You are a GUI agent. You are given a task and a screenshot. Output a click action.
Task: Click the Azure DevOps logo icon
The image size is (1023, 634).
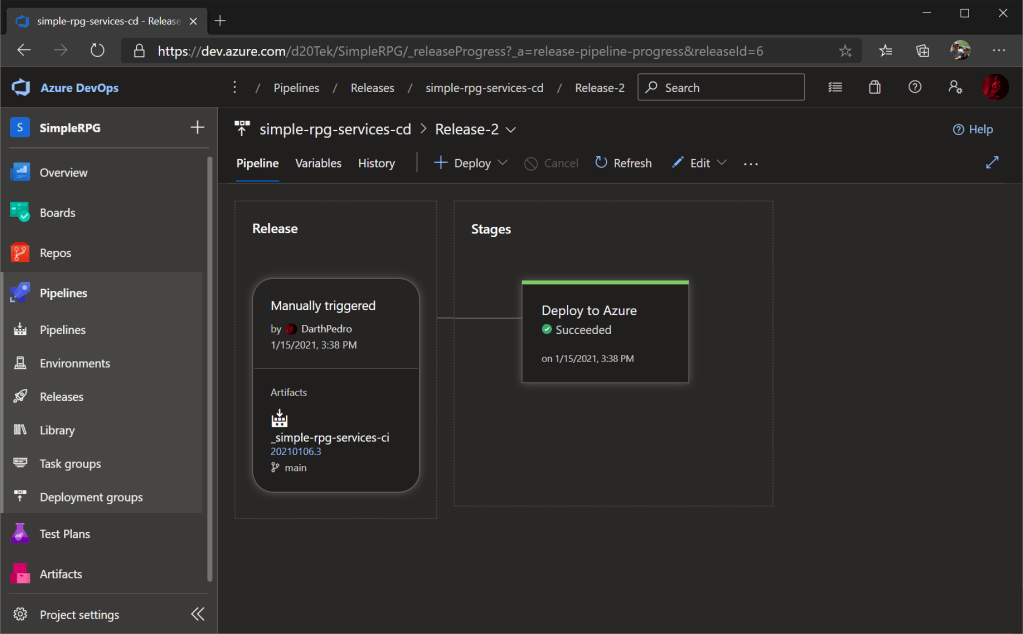point(21,88)
